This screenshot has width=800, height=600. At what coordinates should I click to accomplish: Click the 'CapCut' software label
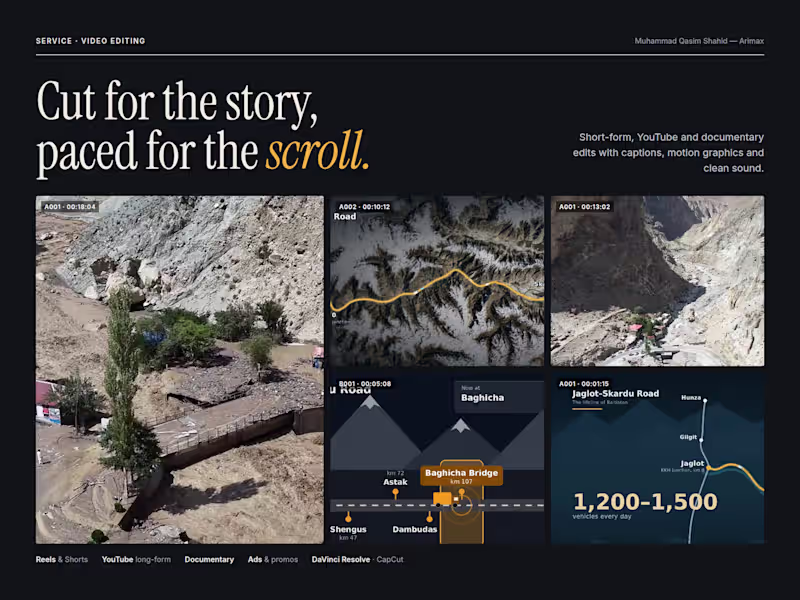coord(390,560)
